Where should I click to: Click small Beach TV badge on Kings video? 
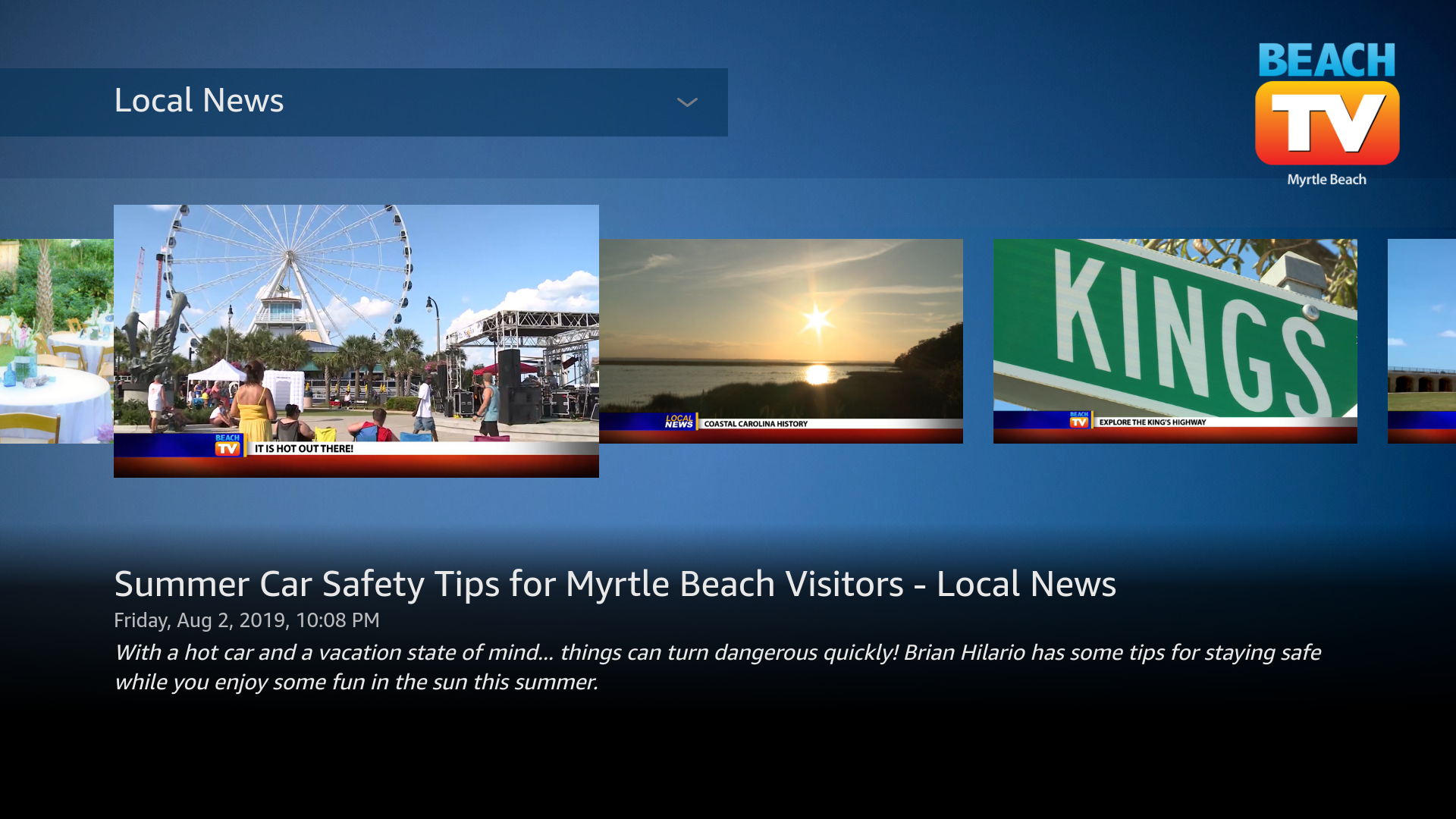point(1078,420)
